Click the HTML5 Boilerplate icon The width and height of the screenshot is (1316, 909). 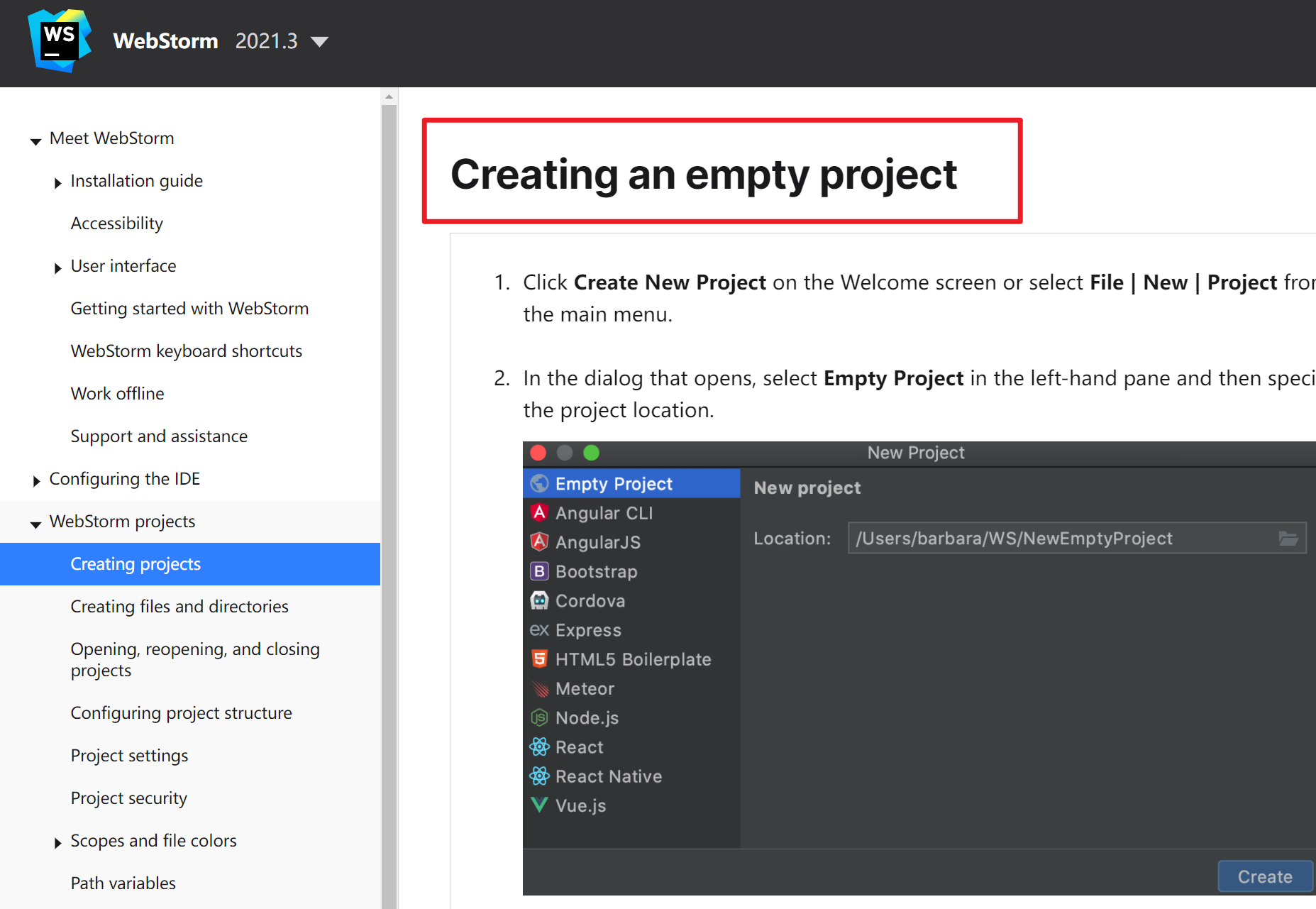coord(540,659)
